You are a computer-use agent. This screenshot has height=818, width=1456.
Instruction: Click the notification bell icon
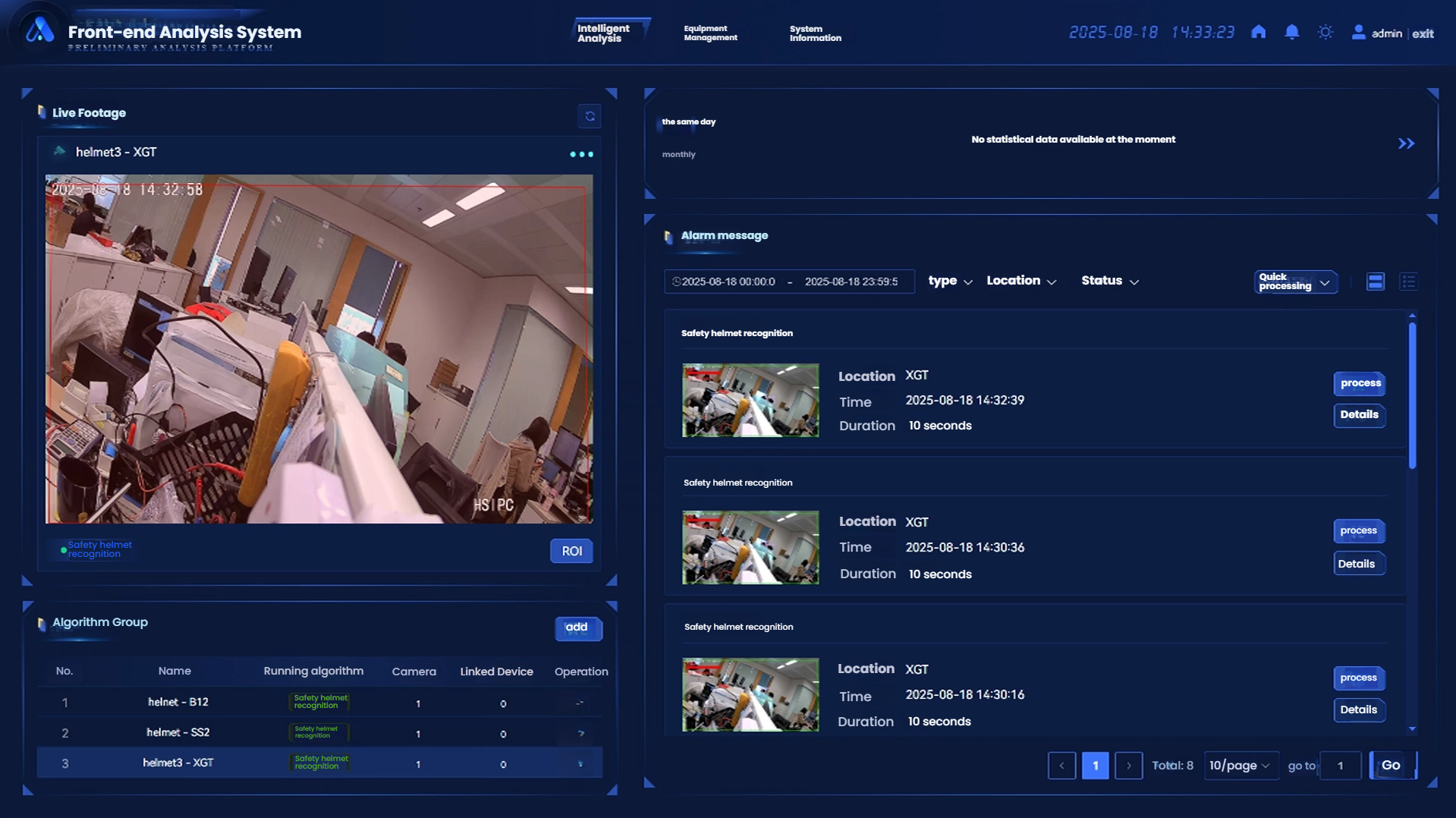point(1291,33)
